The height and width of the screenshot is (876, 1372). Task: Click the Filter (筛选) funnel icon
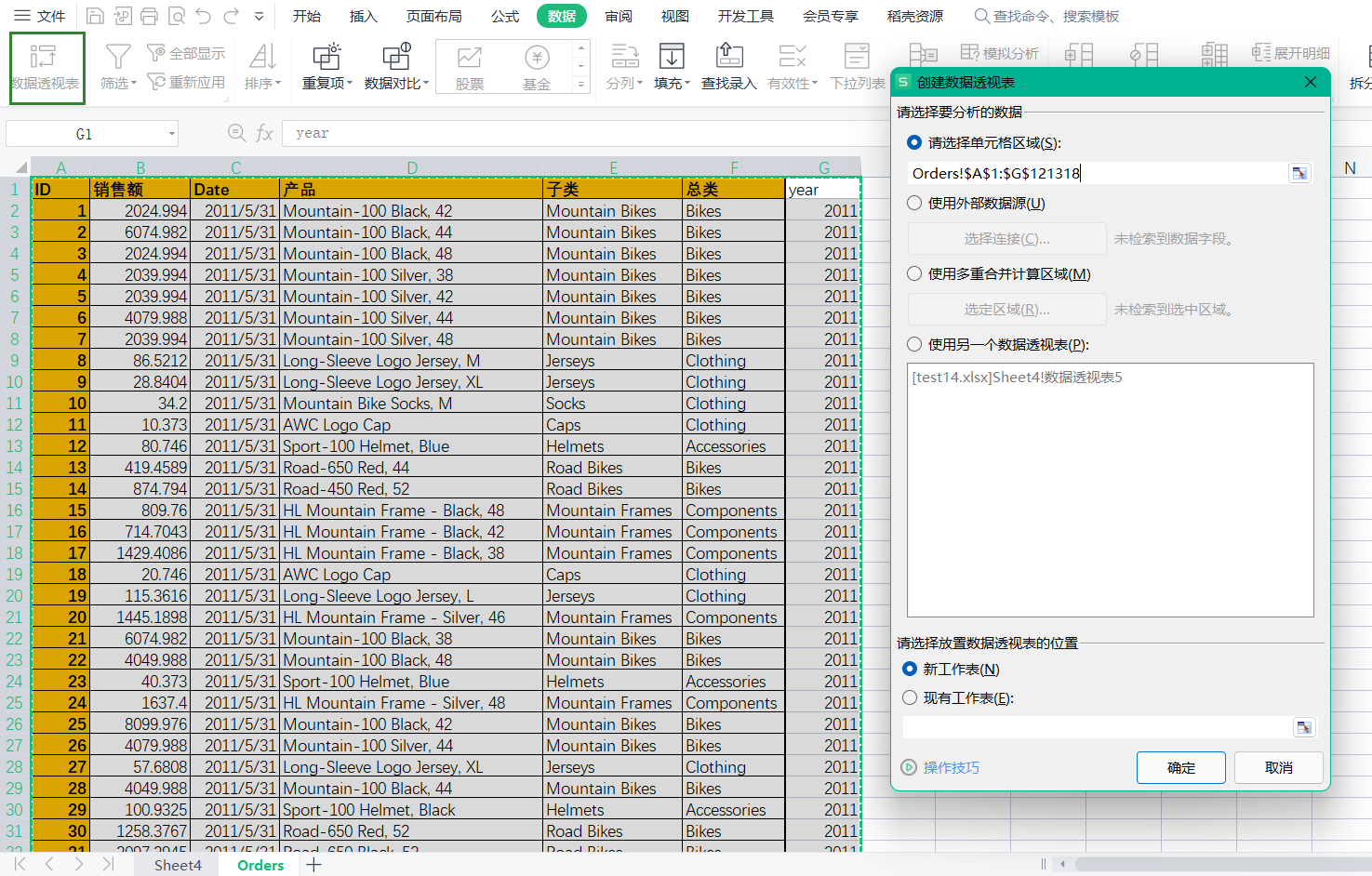tap(118, 58)
